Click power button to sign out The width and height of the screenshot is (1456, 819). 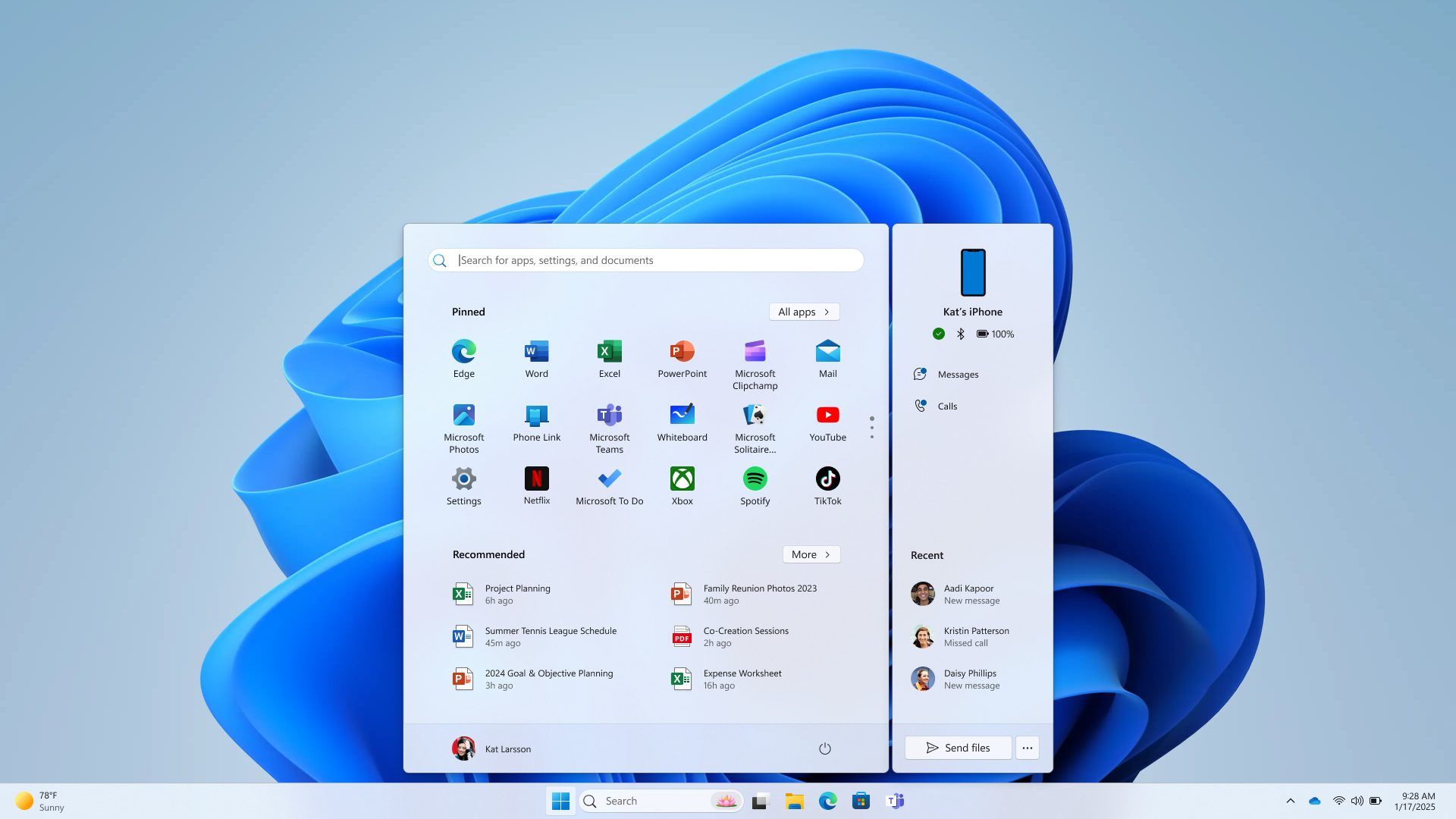tap(824, 748)
